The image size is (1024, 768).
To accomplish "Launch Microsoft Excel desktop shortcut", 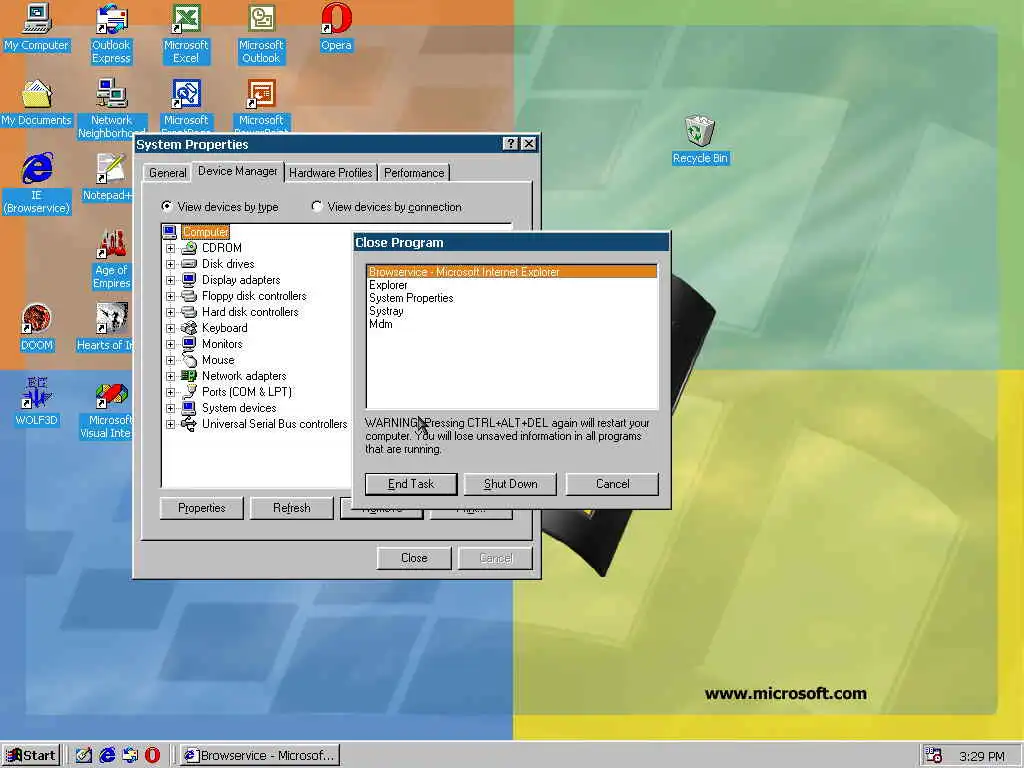I will [186, 34].
